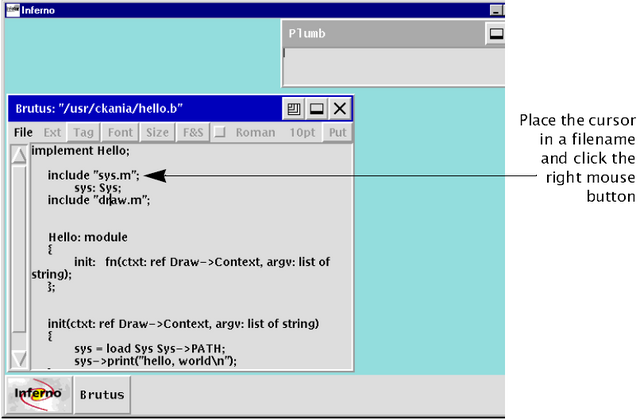The width and height of the screenshot is (640, 420).
Task: Click the line "Hello: module"
Action: point(88,237)
